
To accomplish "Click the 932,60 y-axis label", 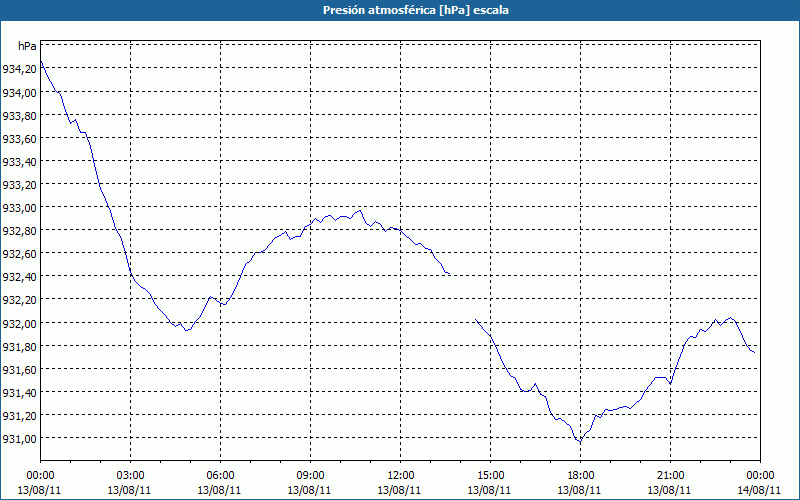I will (x=20, y=254).
